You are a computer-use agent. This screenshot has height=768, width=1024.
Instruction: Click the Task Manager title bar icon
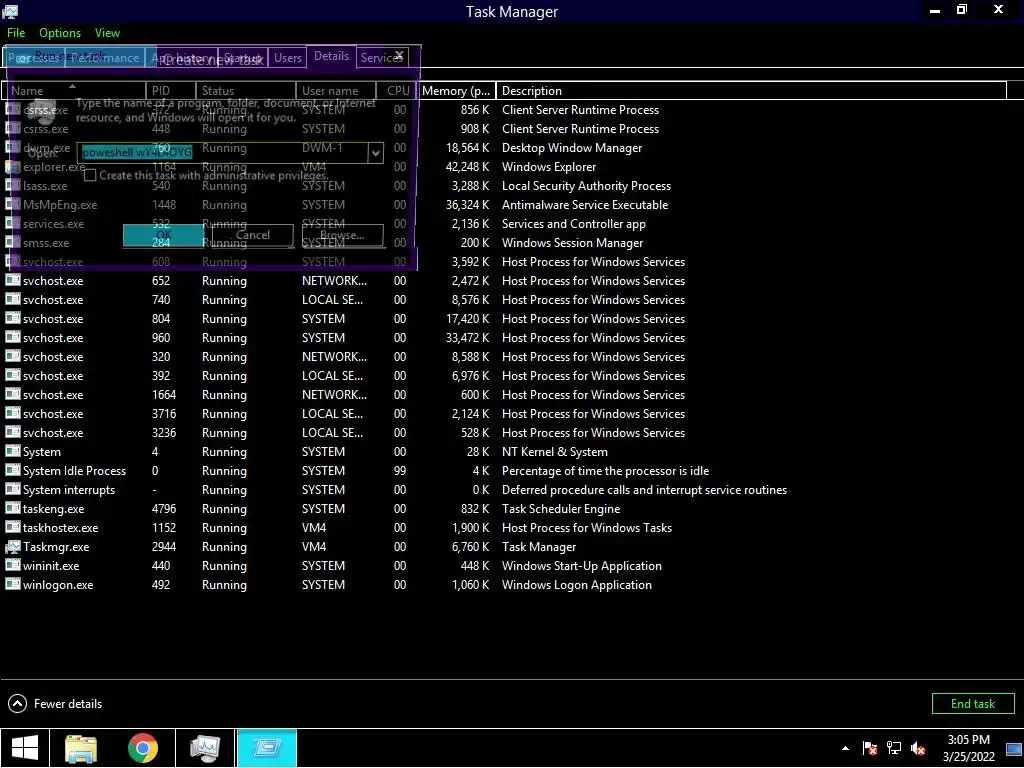click(10, 11)
